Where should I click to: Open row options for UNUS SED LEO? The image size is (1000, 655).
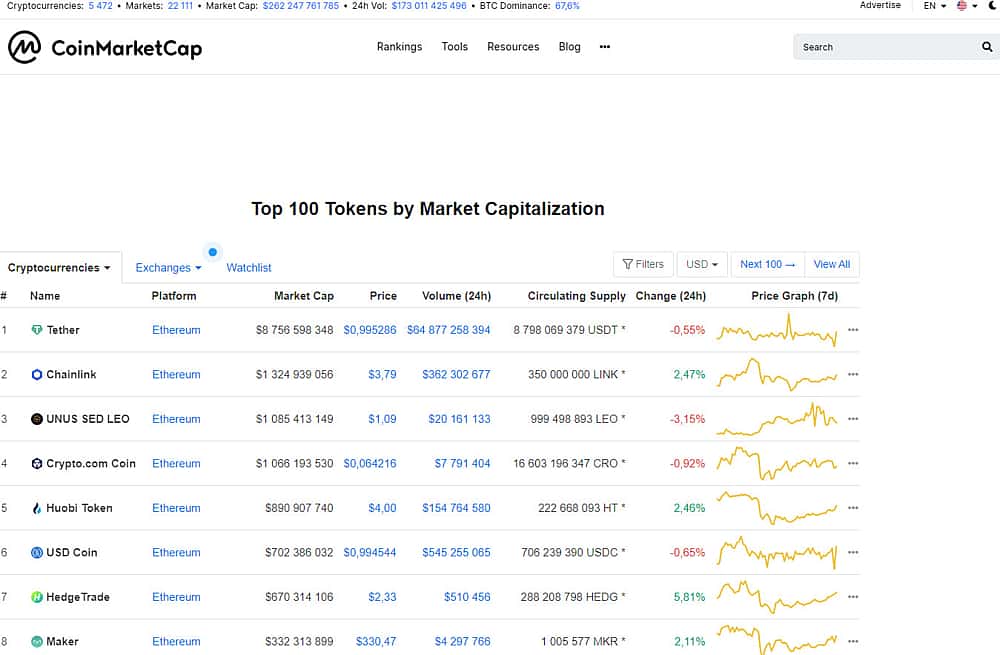(x=853, y=419)
